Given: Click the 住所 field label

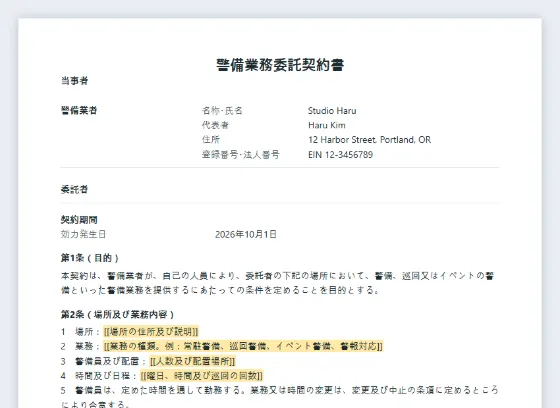Looking at the screenshot, I should [x=211, y=140].
